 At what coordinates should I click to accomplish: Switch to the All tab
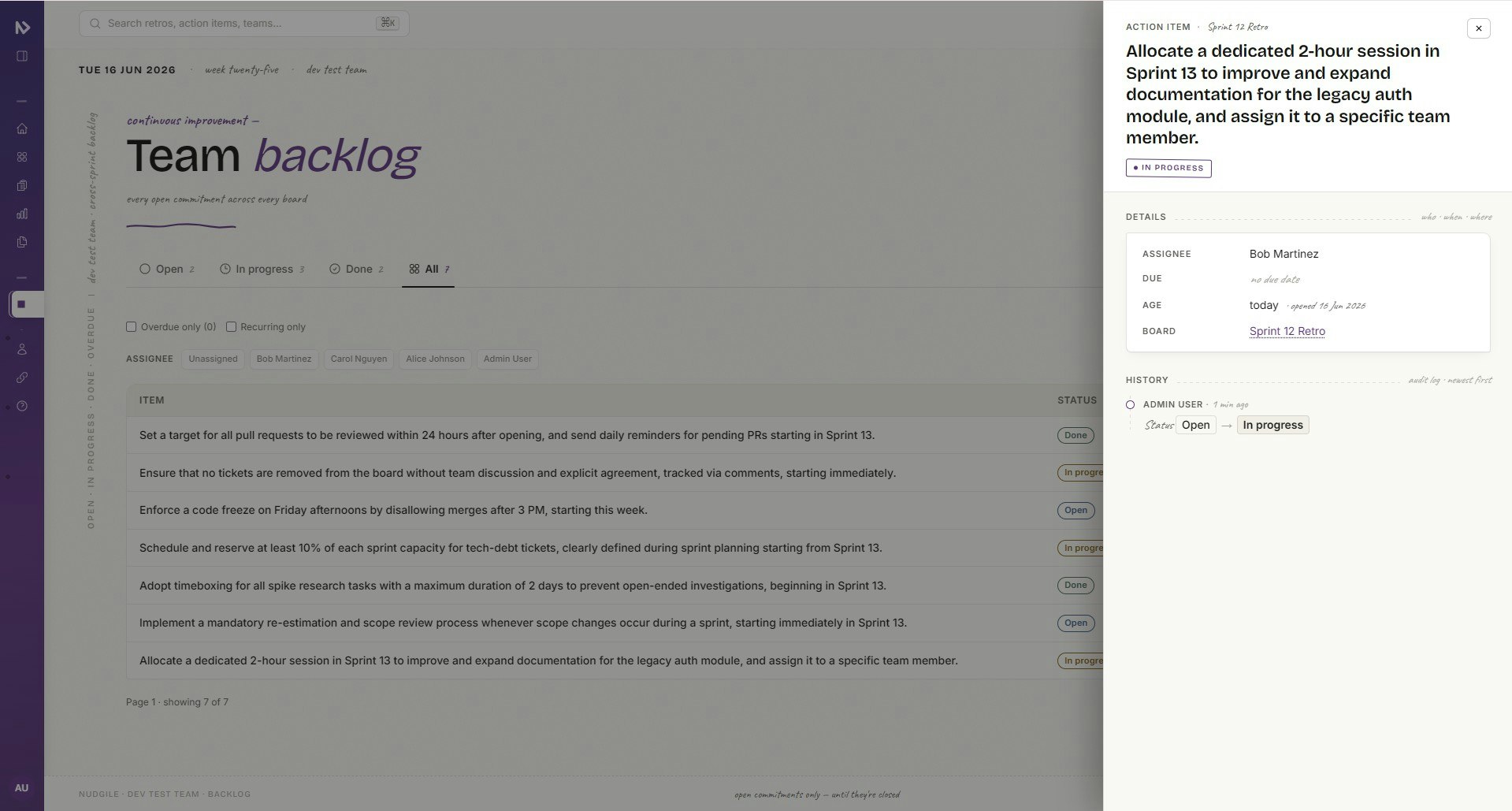click(x=429, y=269)
